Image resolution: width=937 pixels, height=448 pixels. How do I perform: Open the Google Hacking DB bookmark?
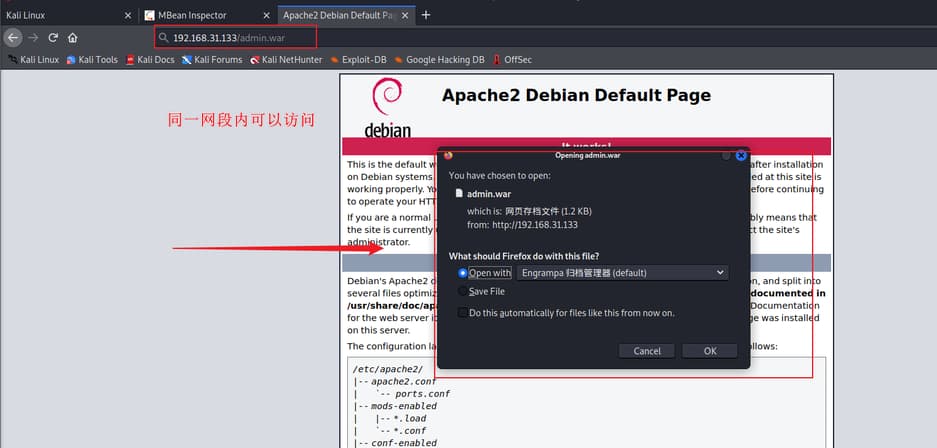point(439,60)
